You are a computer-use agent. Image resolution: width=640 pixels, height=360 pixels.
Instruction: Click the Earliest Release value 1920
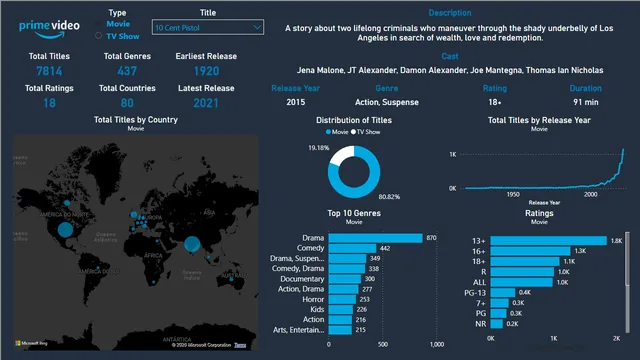tap(206, 71)
